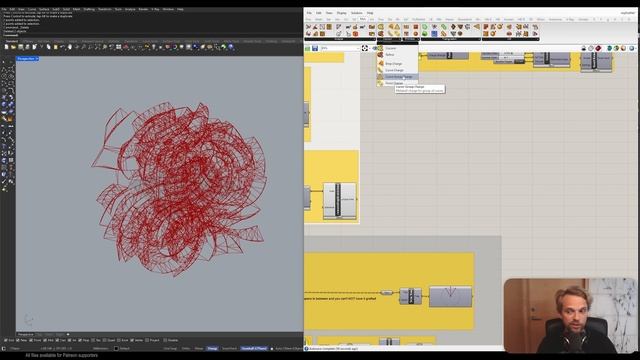Click Zoom Extents icon in Rhino toolbar
Screen dimensions: 640x360
[97, 47]
